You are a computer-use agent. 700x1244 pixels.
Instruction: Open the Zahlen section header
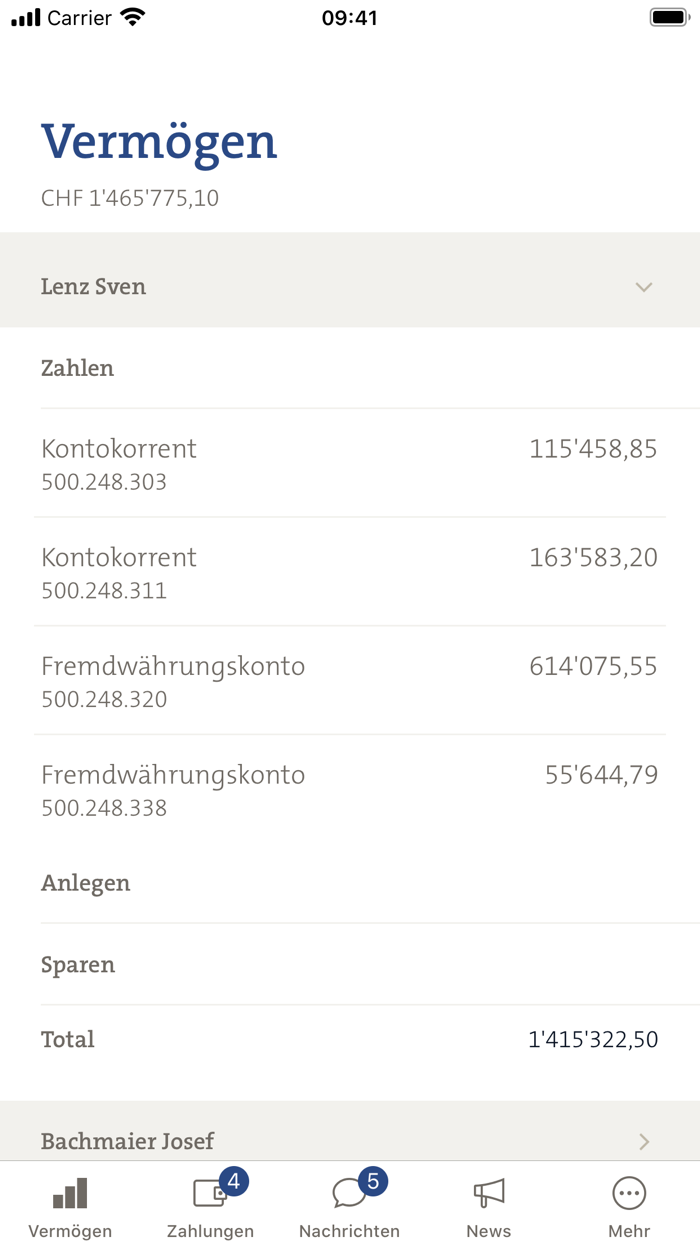[x=350, y=368]
